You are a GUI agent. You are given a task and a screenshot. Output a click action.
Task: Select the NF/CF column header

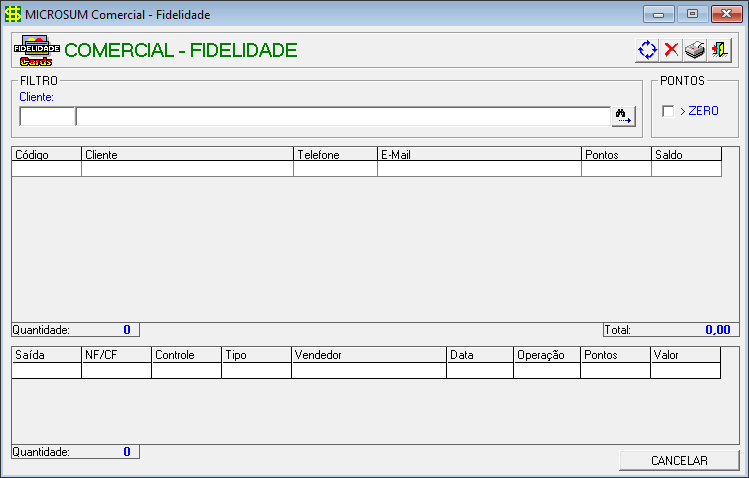tap(117, 355)
